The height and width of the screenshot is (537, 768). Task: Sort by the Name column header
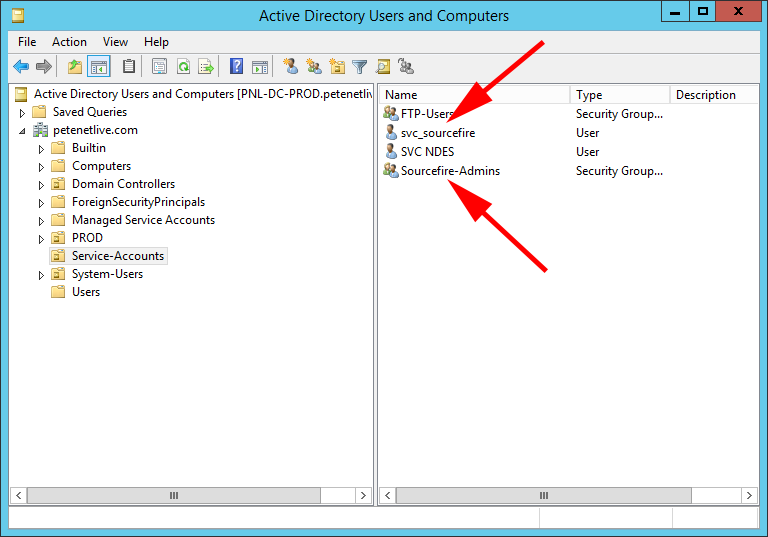475,95
